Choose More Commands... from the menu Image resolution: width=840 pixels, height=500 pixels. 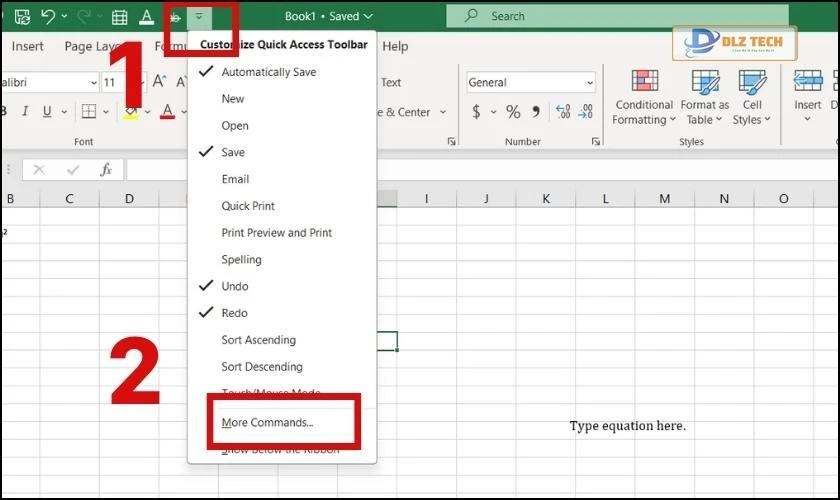click(x=267, y=423)
